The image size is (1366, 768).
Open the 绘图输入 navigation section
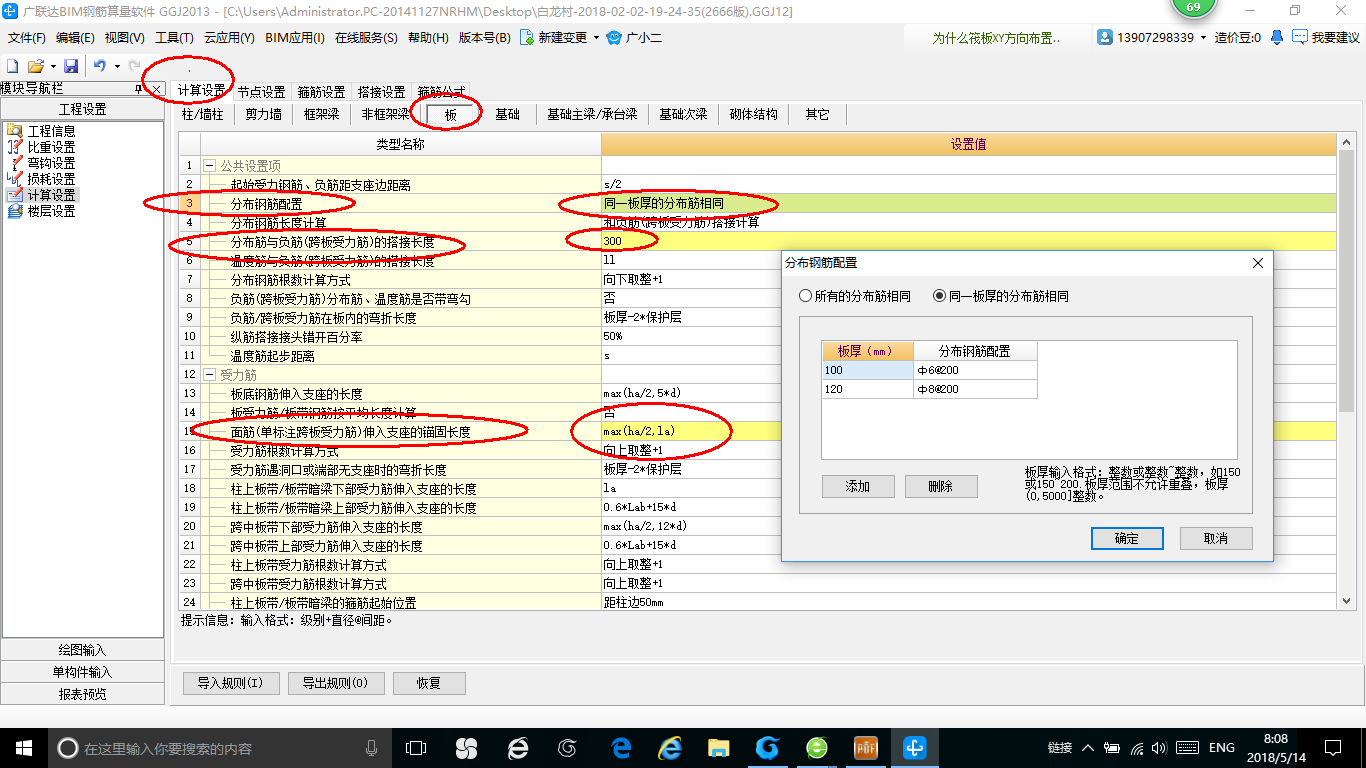point(82,650)
